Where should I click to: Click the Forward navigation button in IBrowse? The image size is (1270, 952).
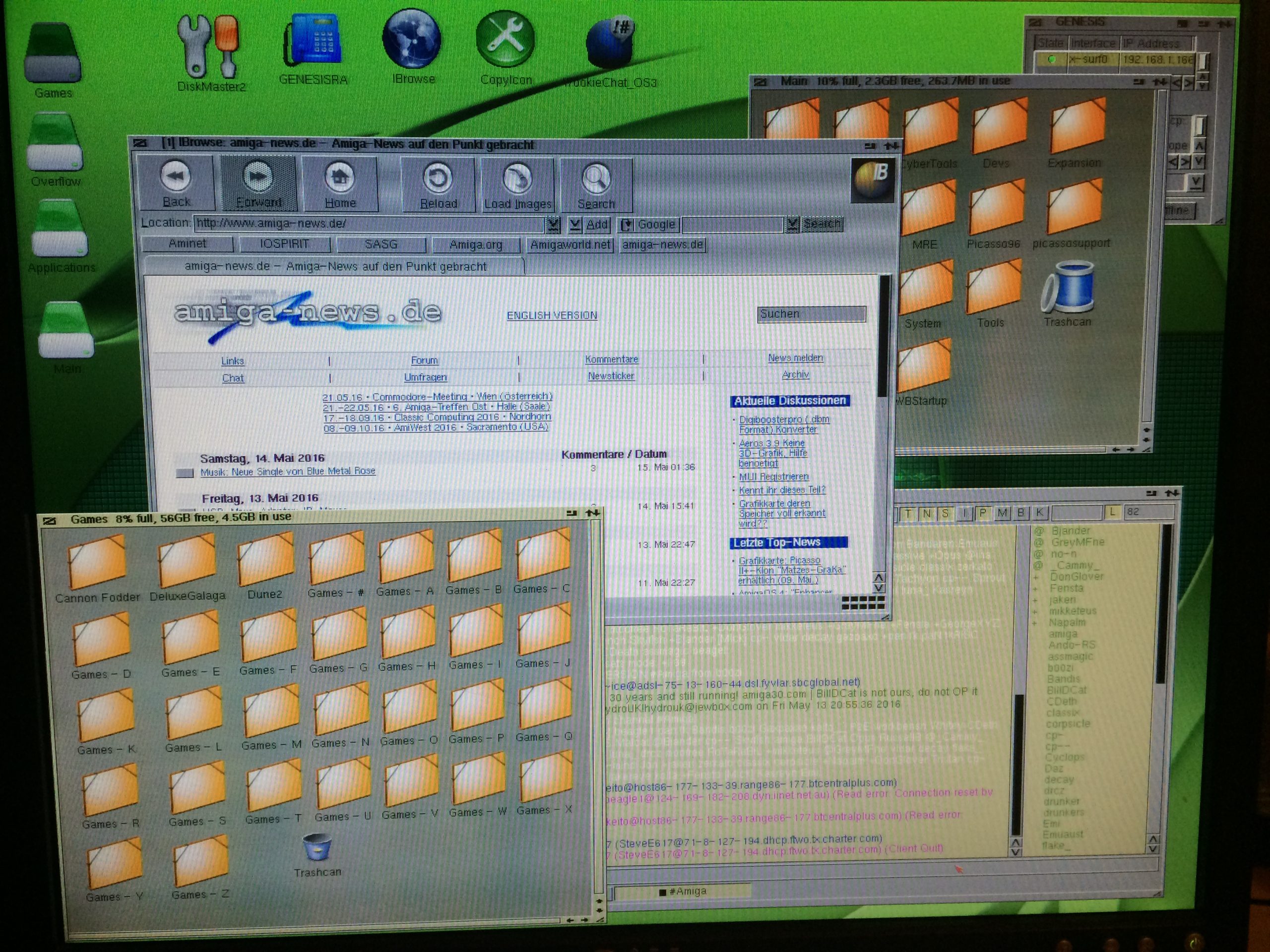pyautogui.click(x=258, y=183)
